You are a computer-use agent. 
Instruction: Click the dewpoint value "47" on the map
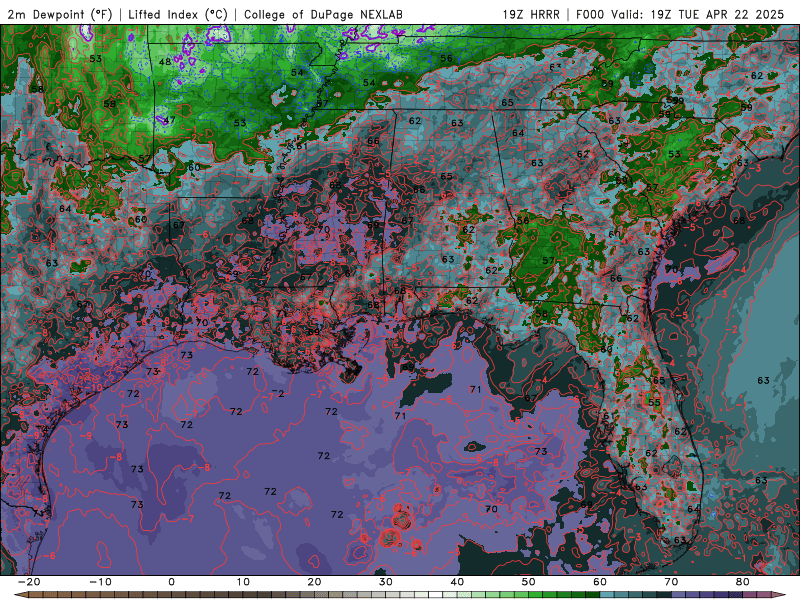pos(169,120)
